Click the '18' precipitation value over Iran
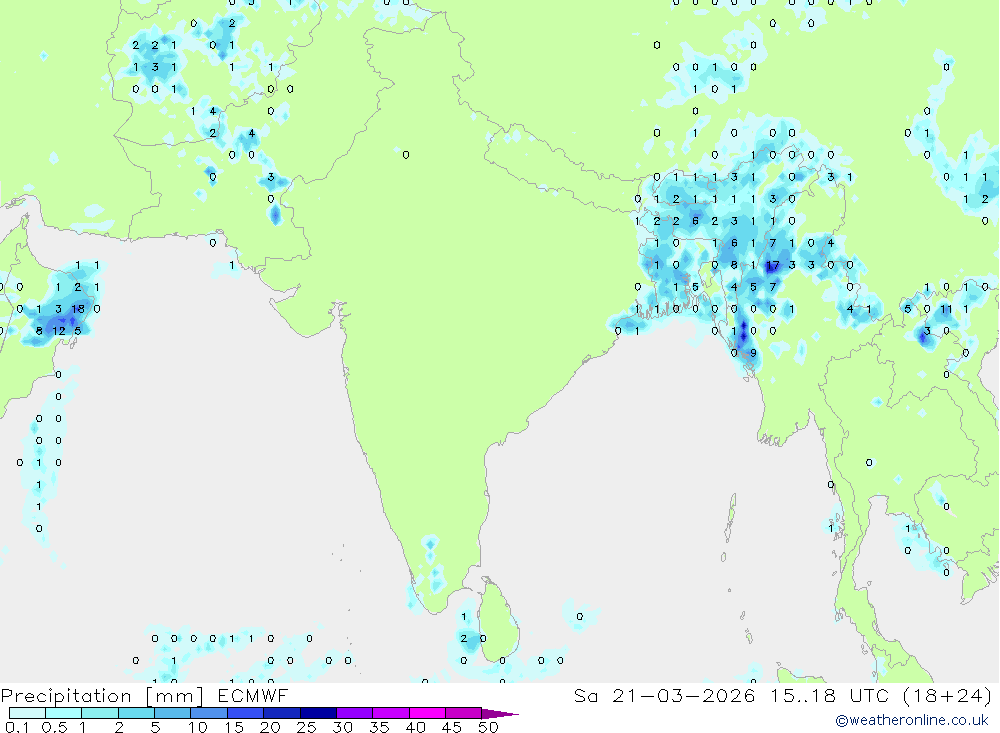 [x=78, y=309]
